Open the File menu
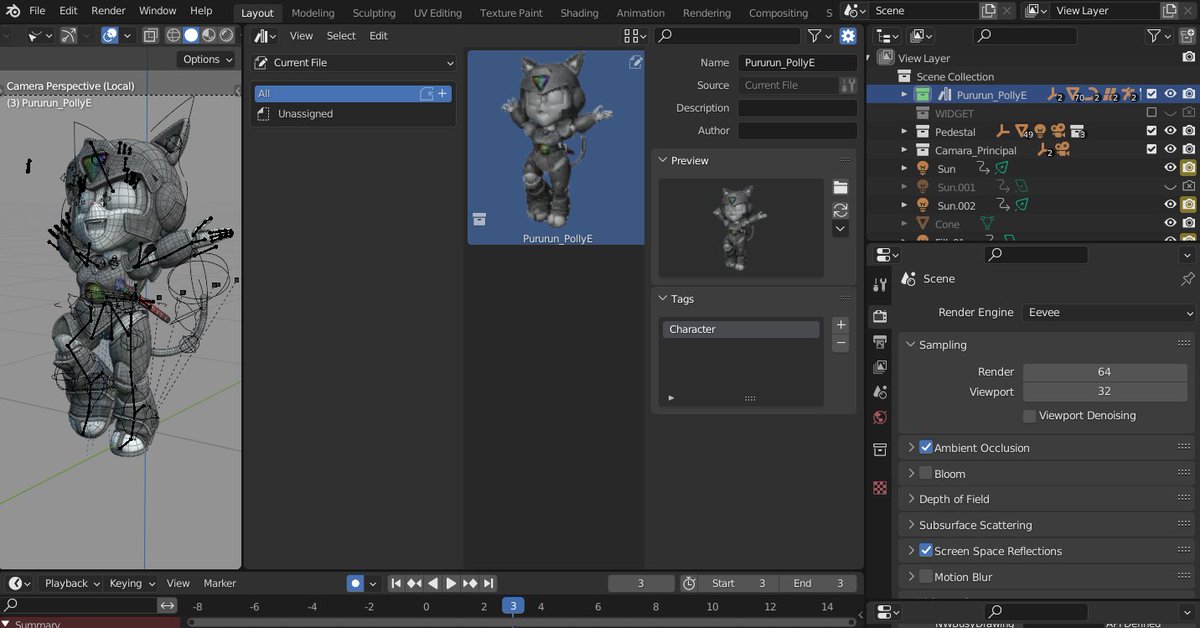 coord(37,10)
